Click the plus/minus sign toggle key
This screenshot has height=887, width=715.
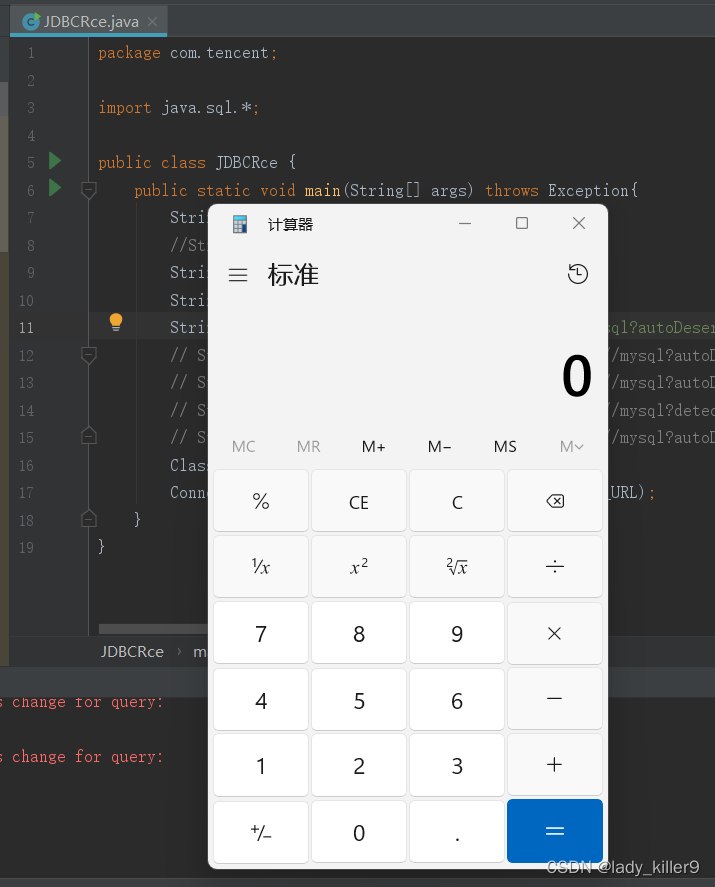[x=261, y=832]
